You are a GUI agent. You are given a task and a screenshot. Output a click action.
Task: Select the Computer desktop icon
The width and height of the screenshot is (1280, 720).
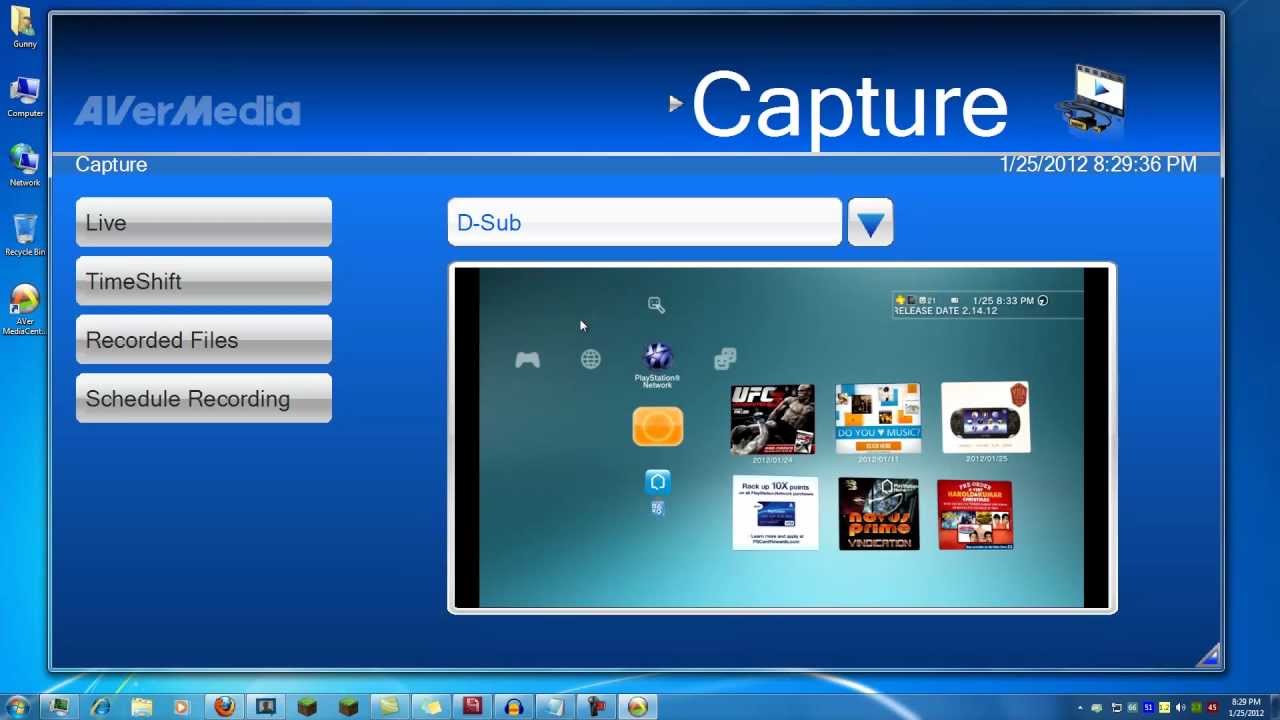pyautogui.click(x=24, y=96)
